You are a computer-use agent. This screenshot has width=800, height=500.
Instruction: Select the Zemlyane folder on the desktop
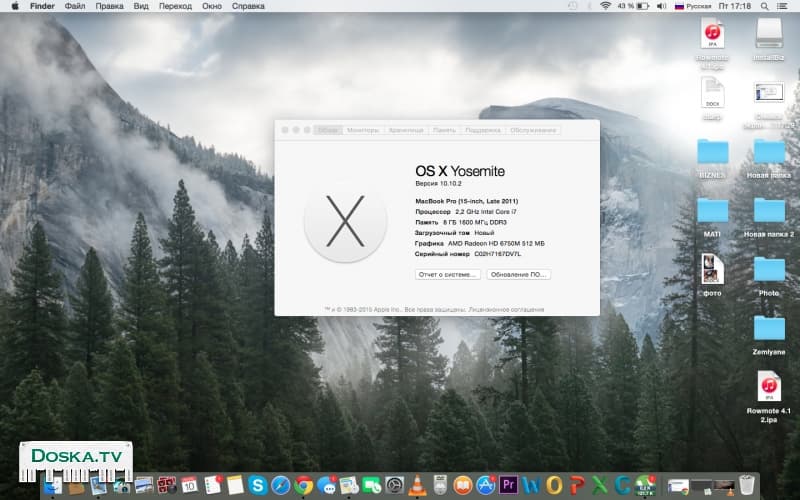point(769,328)
